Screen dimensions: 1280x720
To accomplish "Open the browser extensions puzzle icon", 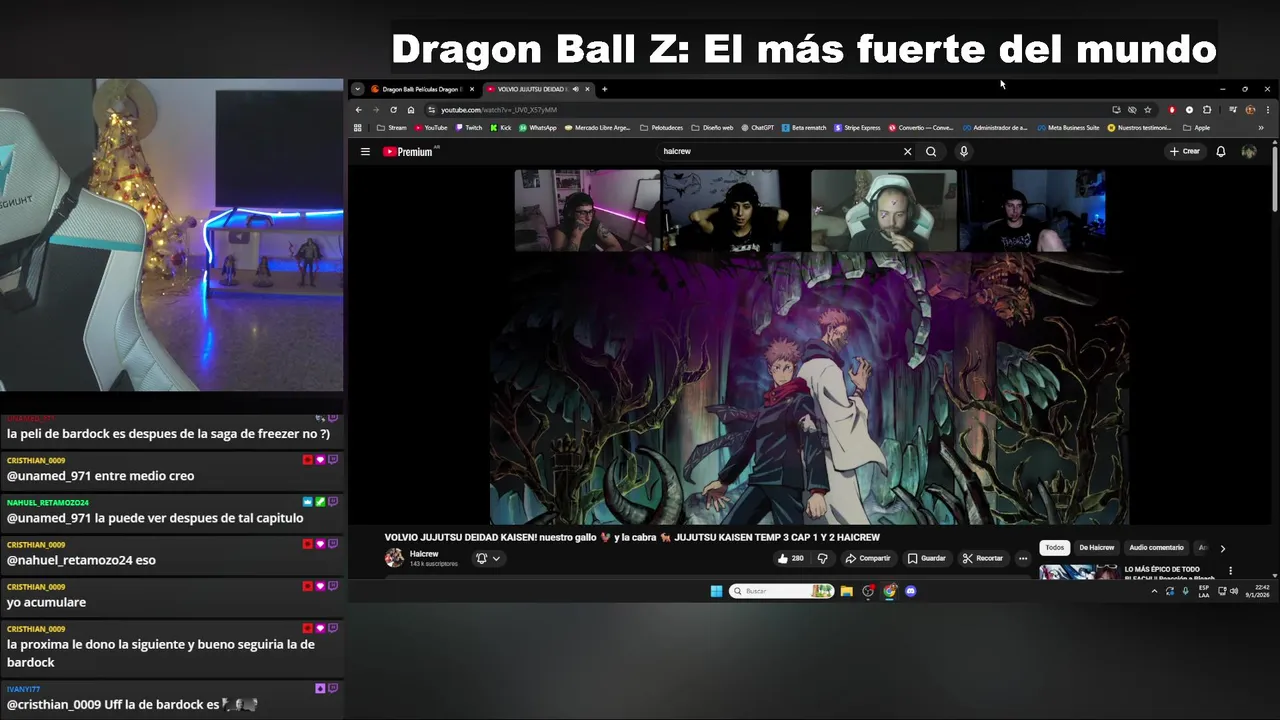I will [x=1207, y=110].
